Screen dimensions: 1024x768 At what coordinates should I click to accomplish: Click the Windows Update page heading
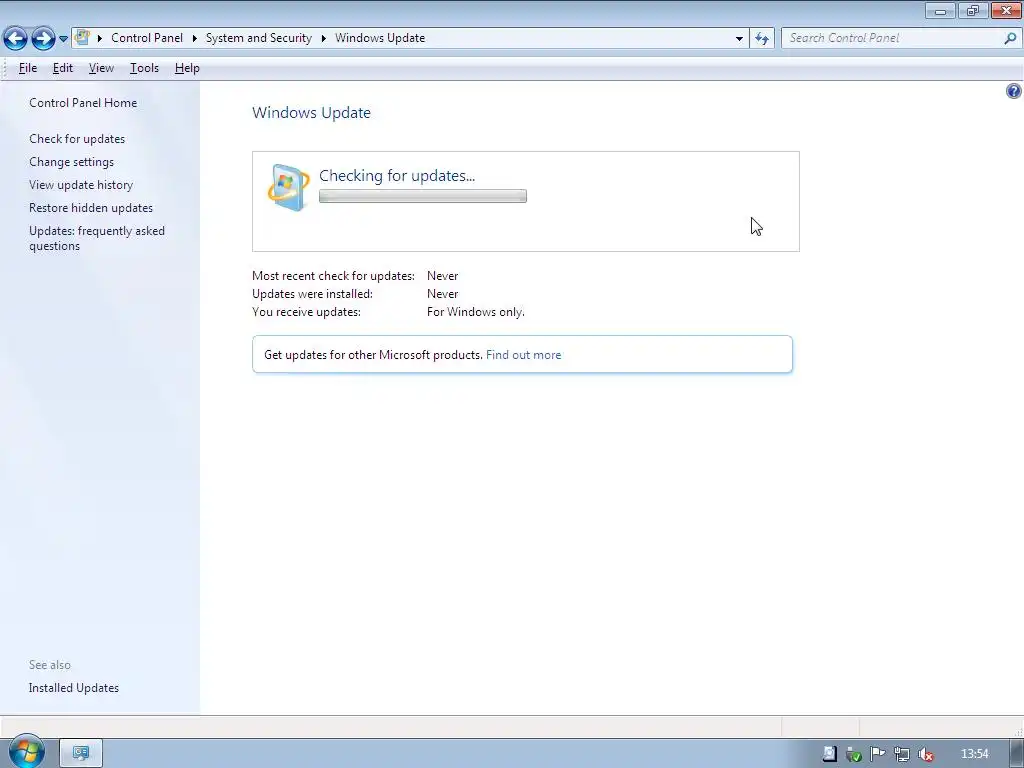coord(312,112)
